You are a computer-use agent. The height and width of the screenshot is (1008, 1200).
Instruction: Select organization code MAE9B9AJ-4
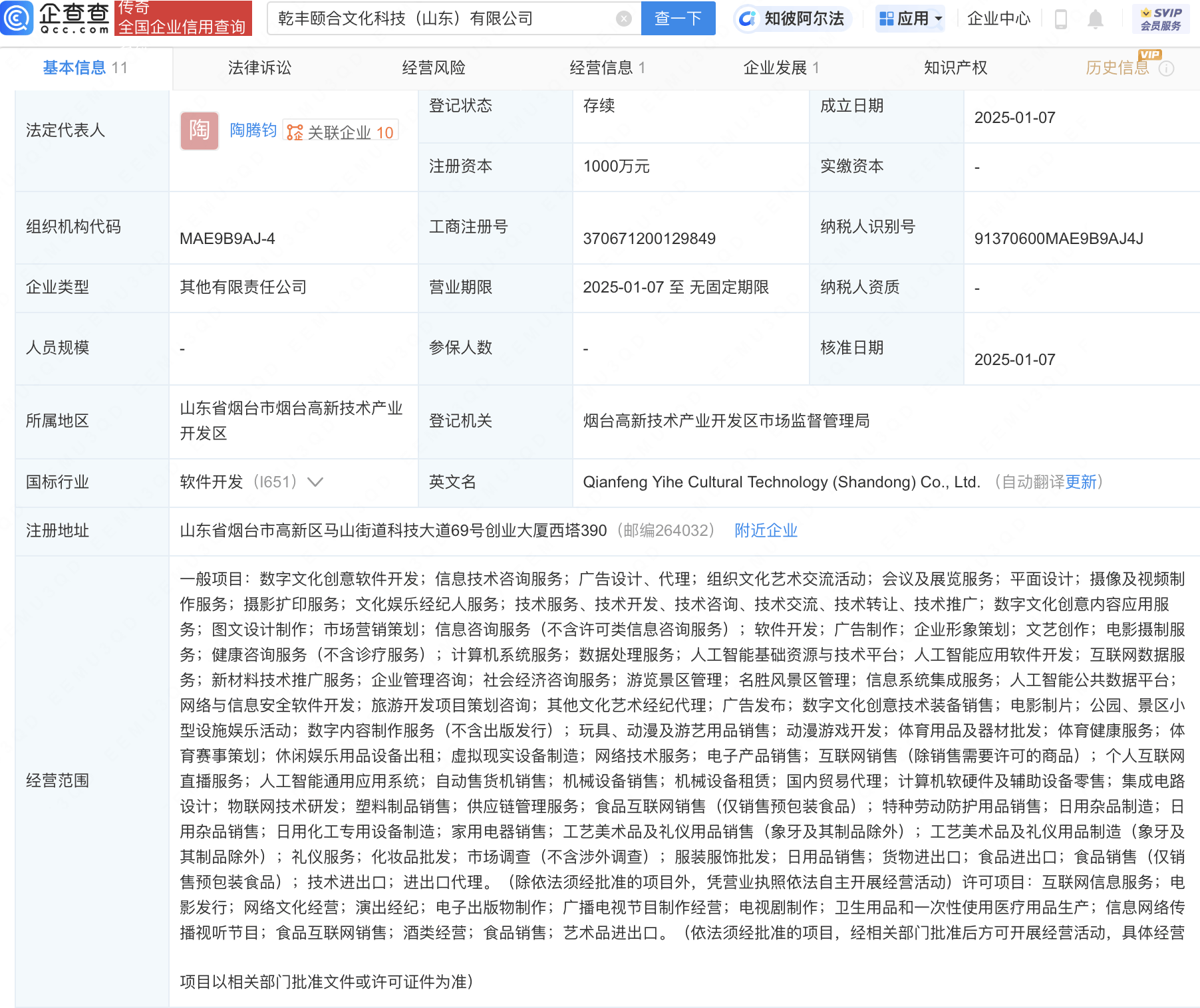[x=227, y=239]
